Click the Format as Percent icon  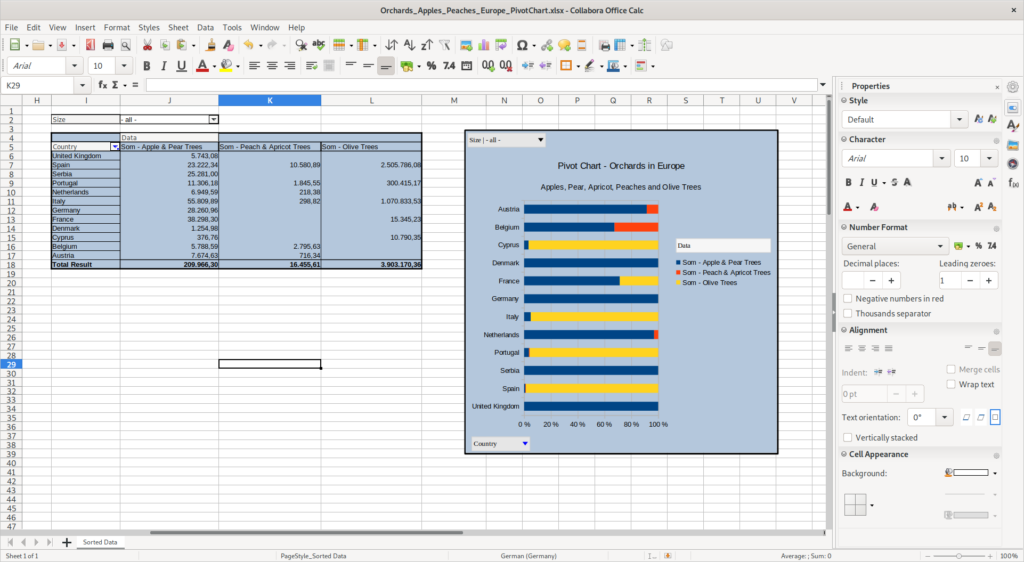click(x=431, y=66)
